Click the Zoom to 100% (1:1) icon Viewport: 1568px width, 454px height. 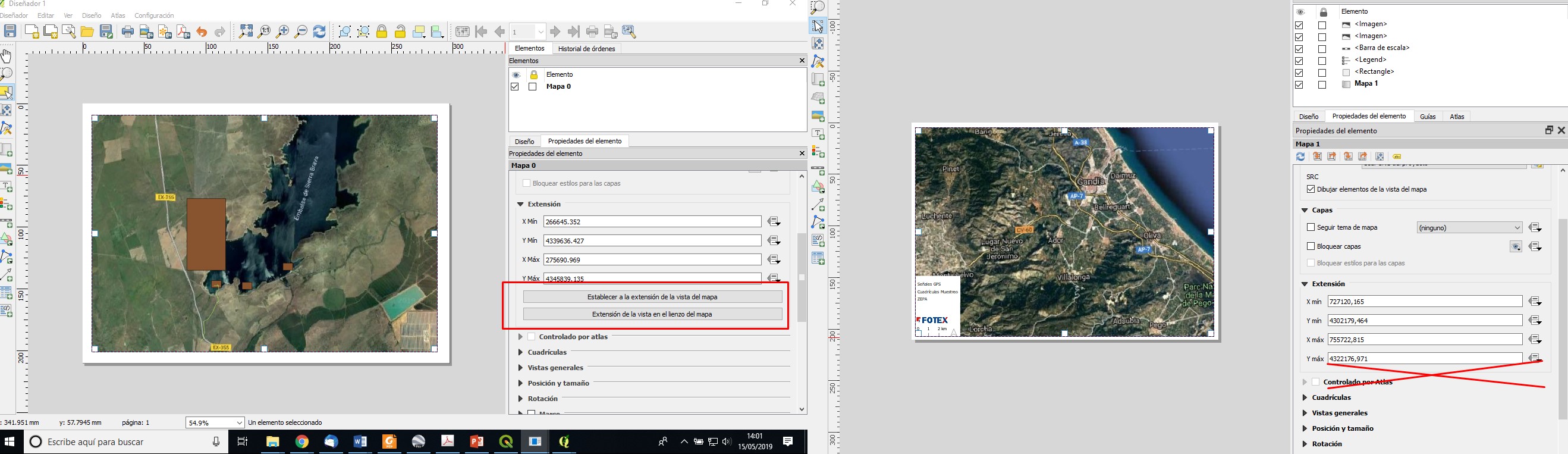[264, 32]
